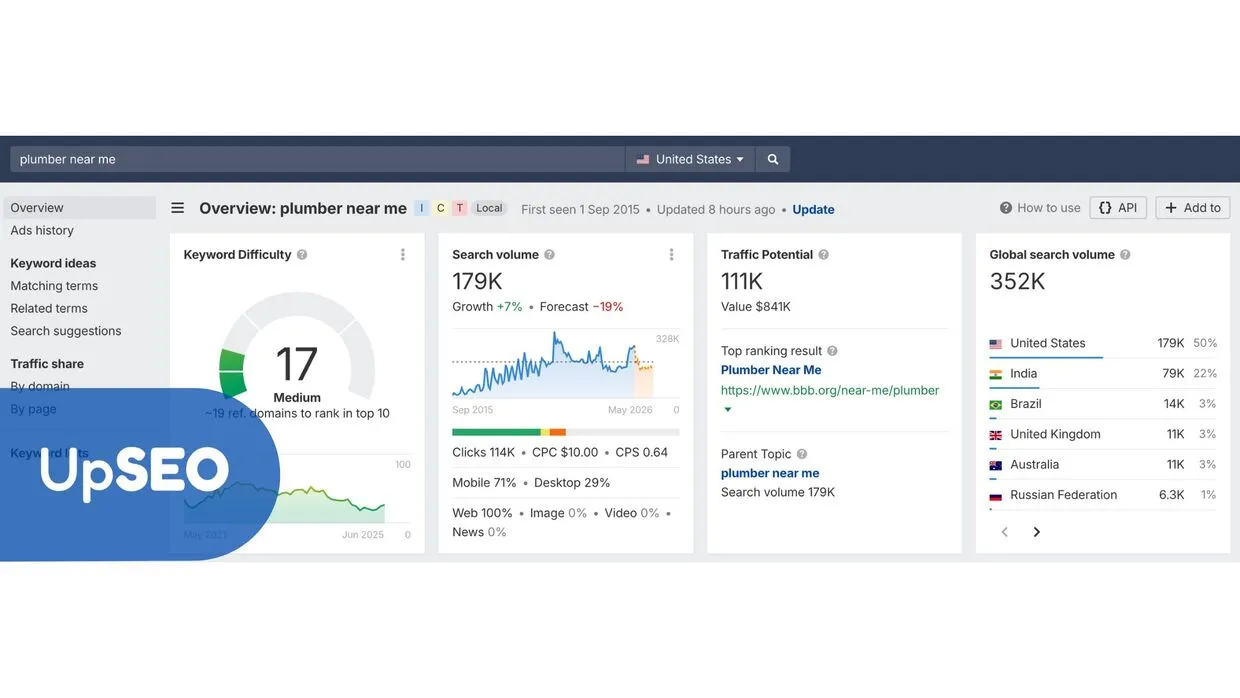The image size is (1240, 698).
Task: Open the API panel
Action: coord(1118,207)
